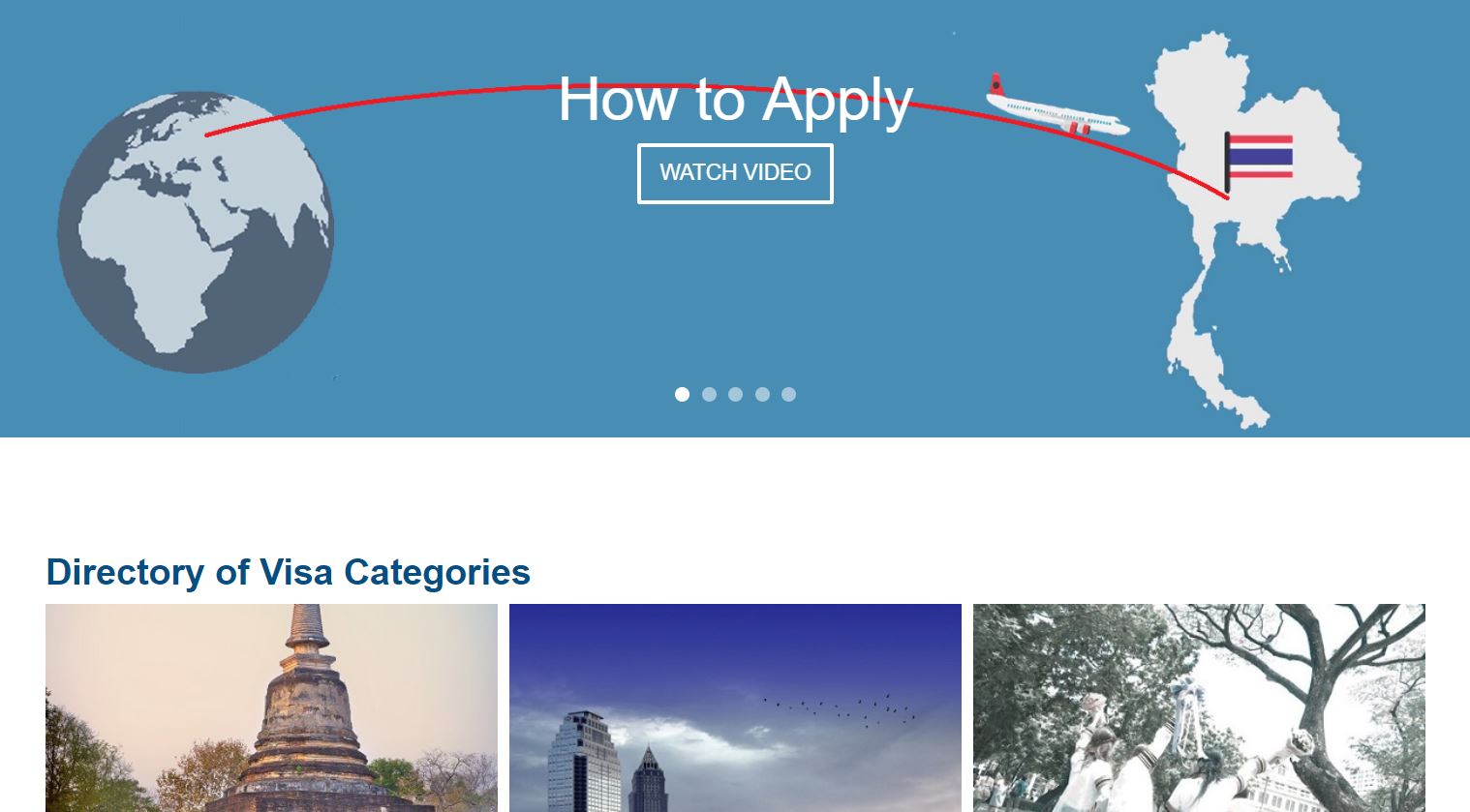
Task: Select the fourth carousel dot indicator
Action: point(762,394)
